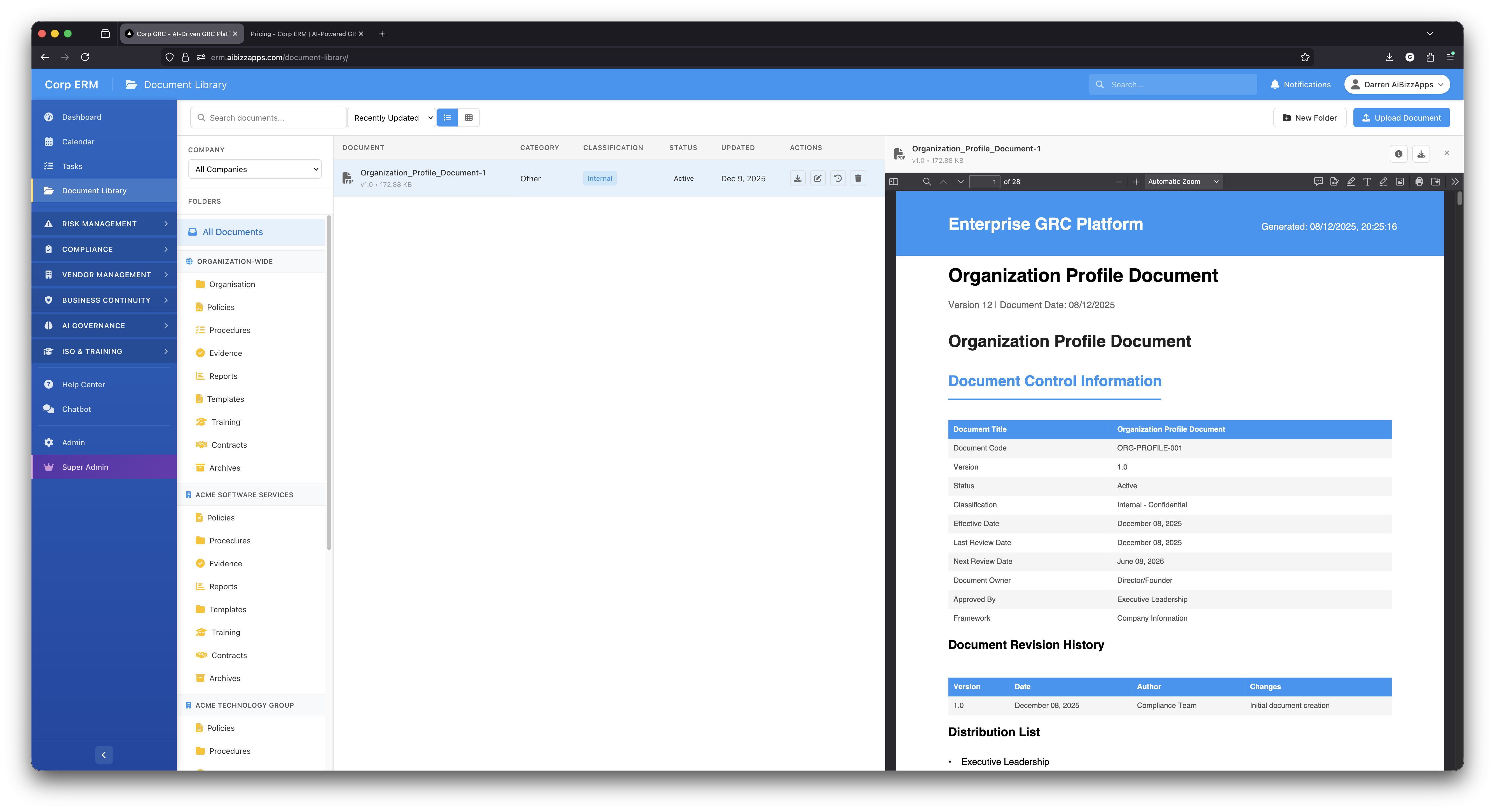Print the Organization Profile Document PDF
The height and width of the screenshot is (812, 1495).
point(1420,182)
